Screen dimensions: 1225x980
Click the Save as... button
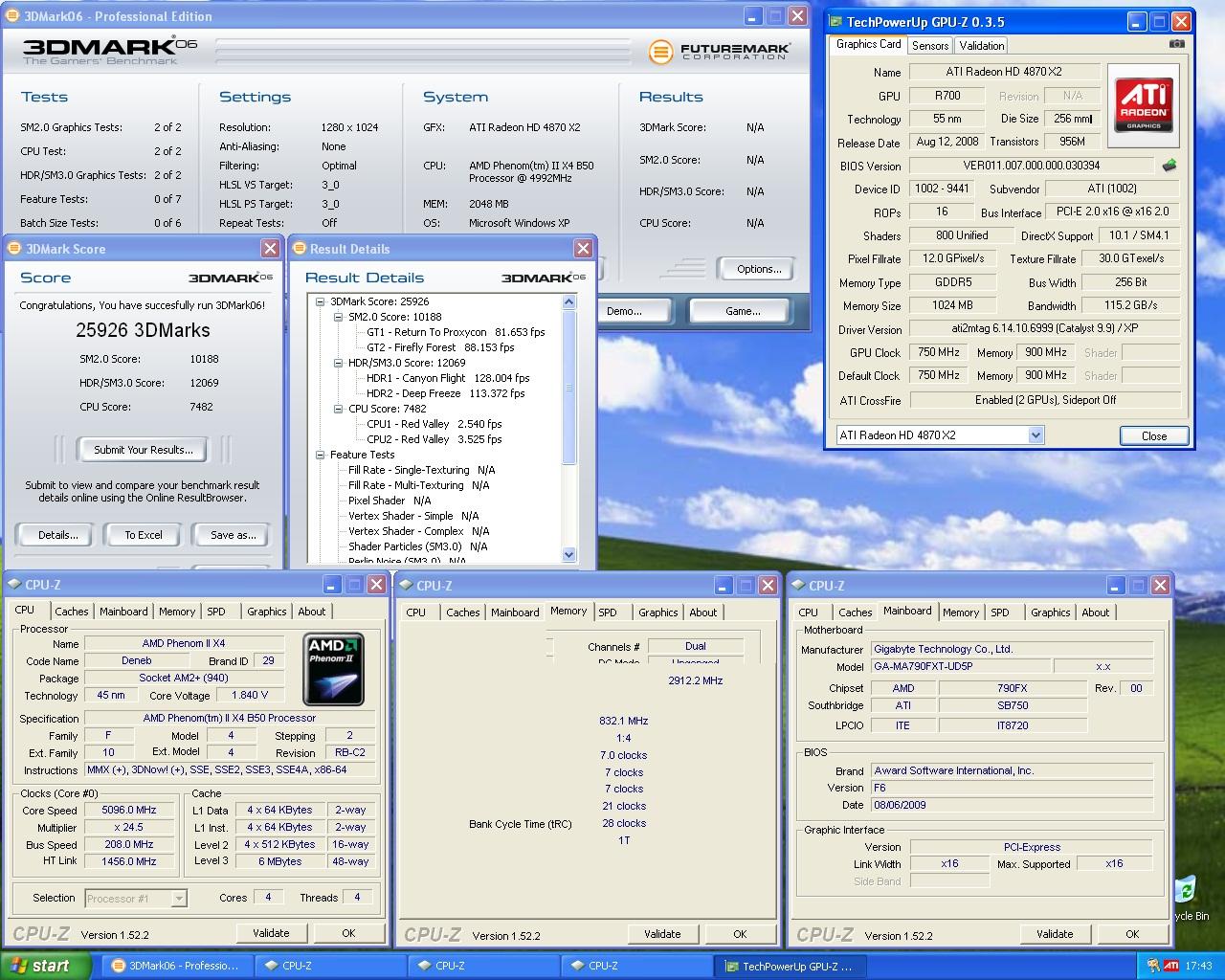pyautogui.click(x=233, y=535)
